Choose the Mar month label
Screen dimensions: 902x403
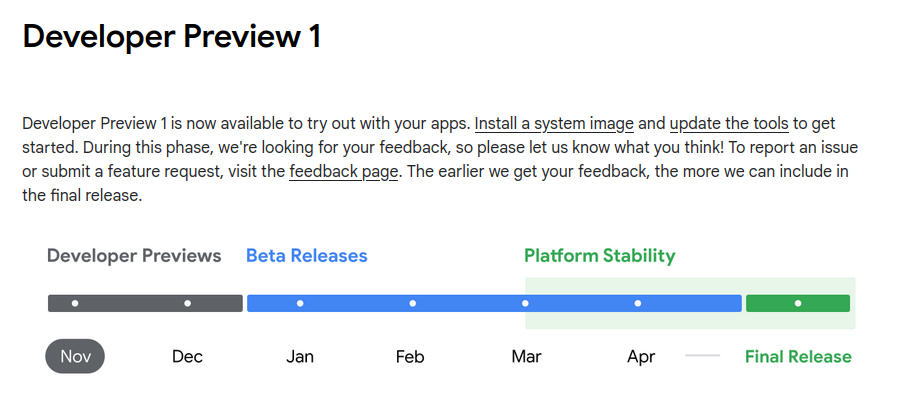[526, 356]
